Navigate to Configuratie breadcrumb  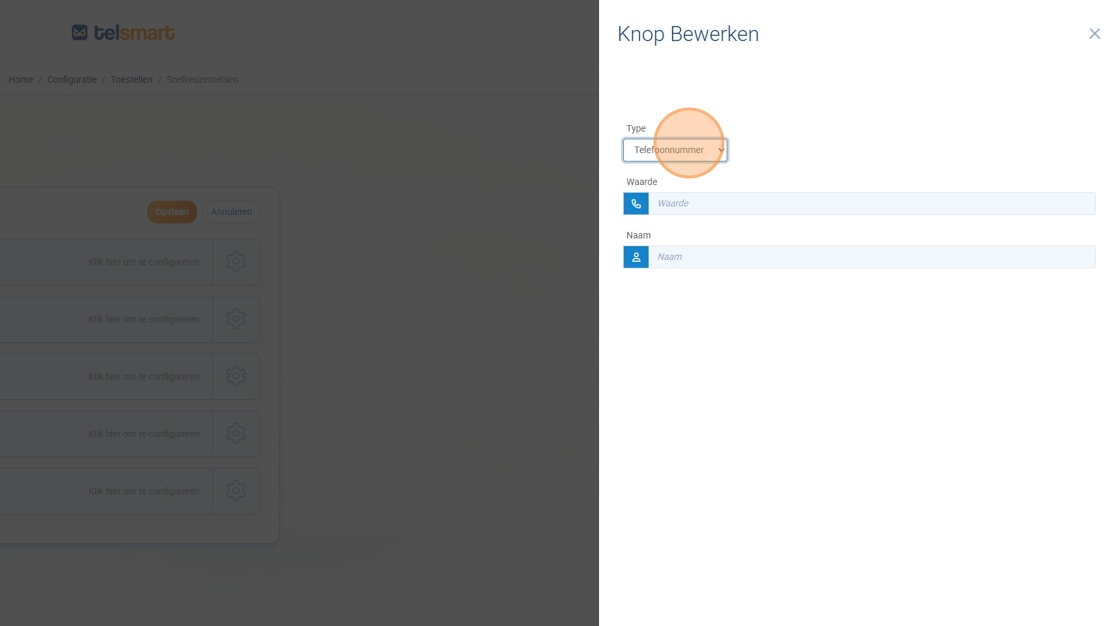tap(72, 80)
